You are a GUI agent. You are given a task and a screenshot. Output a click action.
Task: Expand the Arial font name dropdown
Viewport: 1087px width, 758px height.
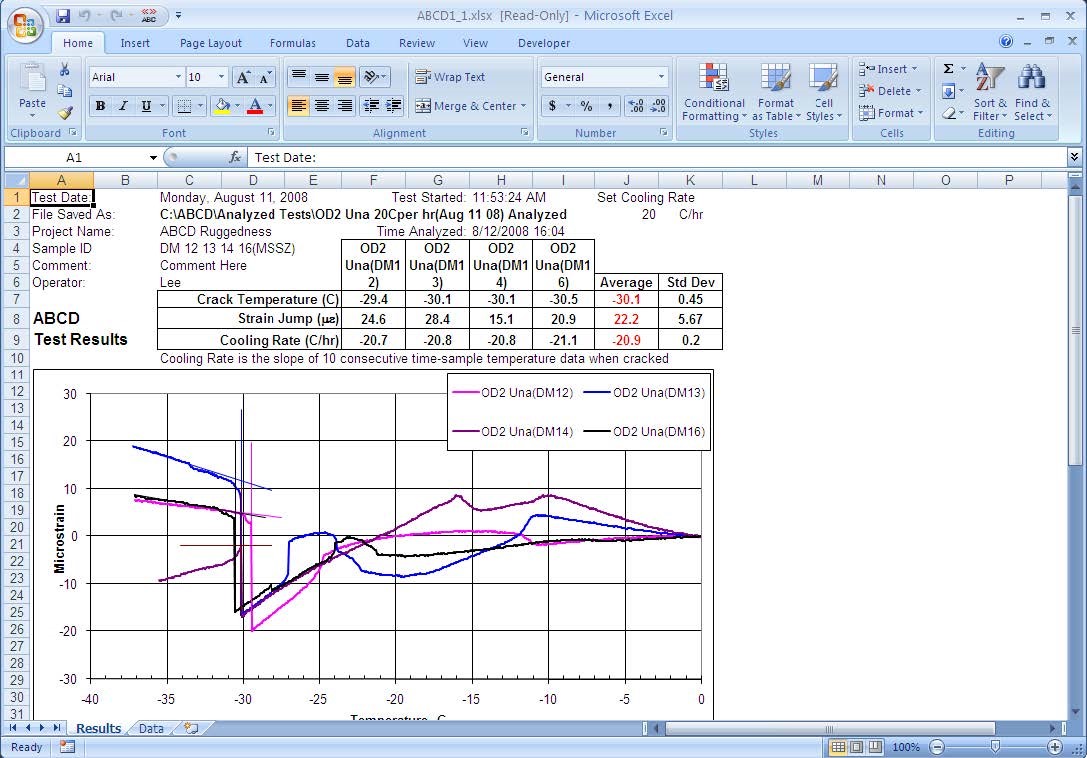coord(178,77)
